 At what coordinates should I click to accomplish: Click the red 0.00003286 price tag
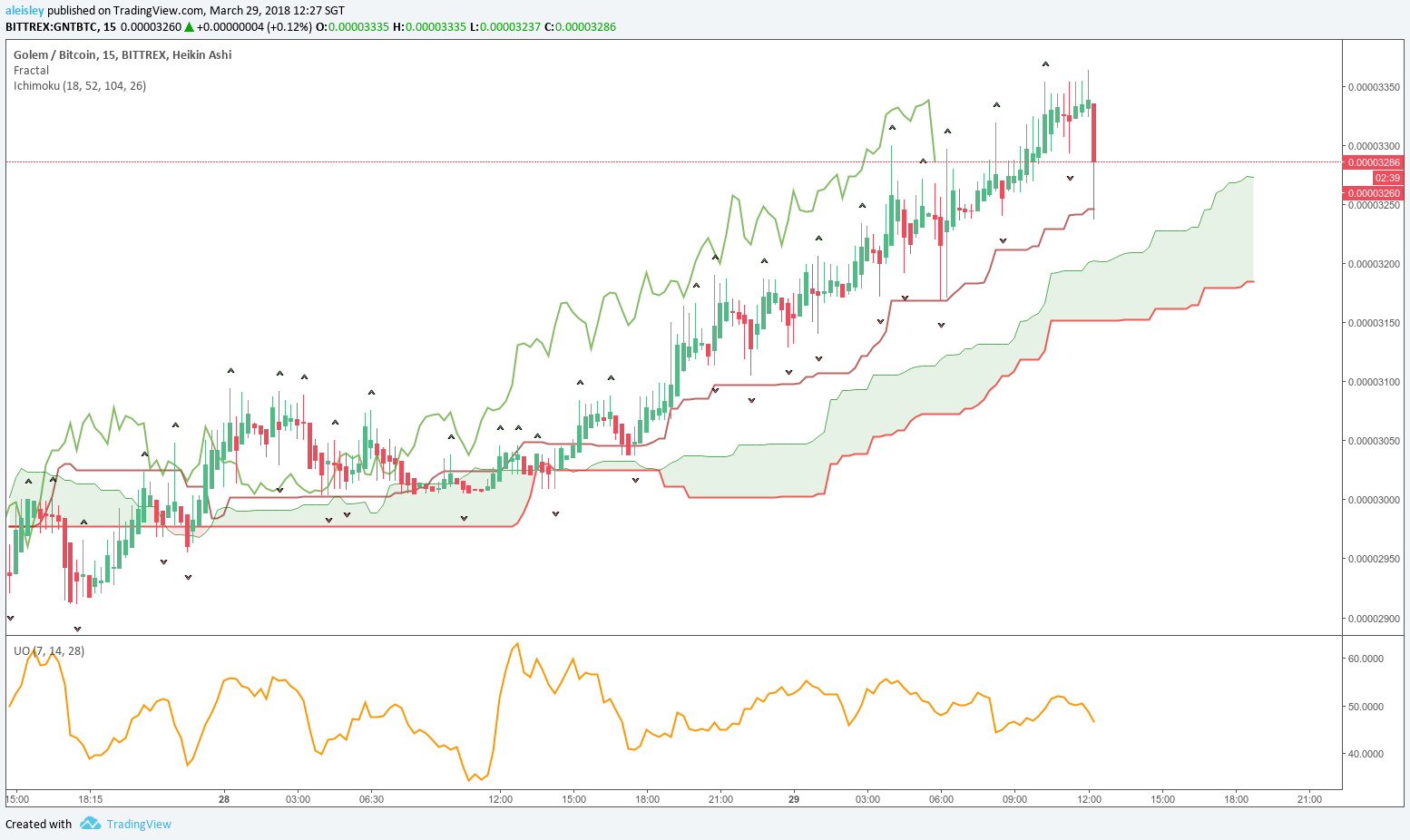[x=1373, y=162]
